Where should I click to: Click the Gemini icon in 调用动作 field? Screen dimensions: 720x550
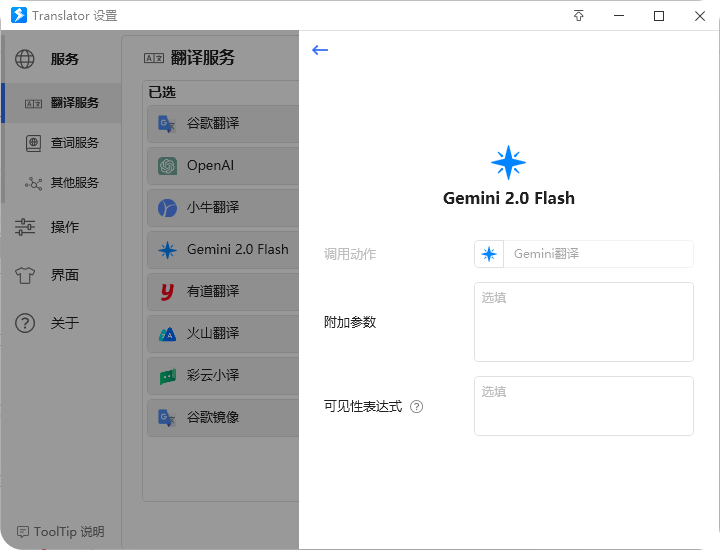[x=489, y=254]
